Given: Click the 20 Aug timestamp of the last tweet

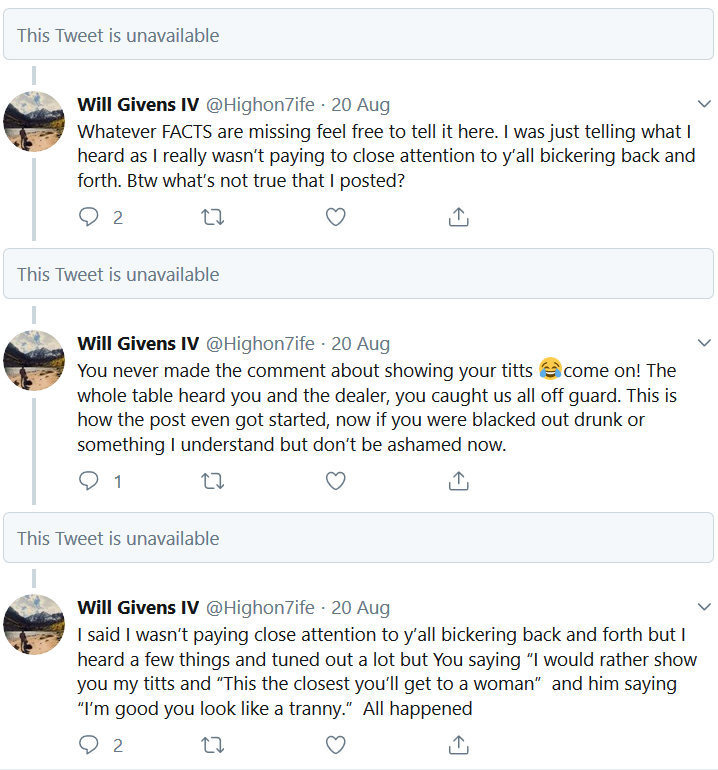Looking at the screenshot, I should pyautogui.click(x=360, y=608).
